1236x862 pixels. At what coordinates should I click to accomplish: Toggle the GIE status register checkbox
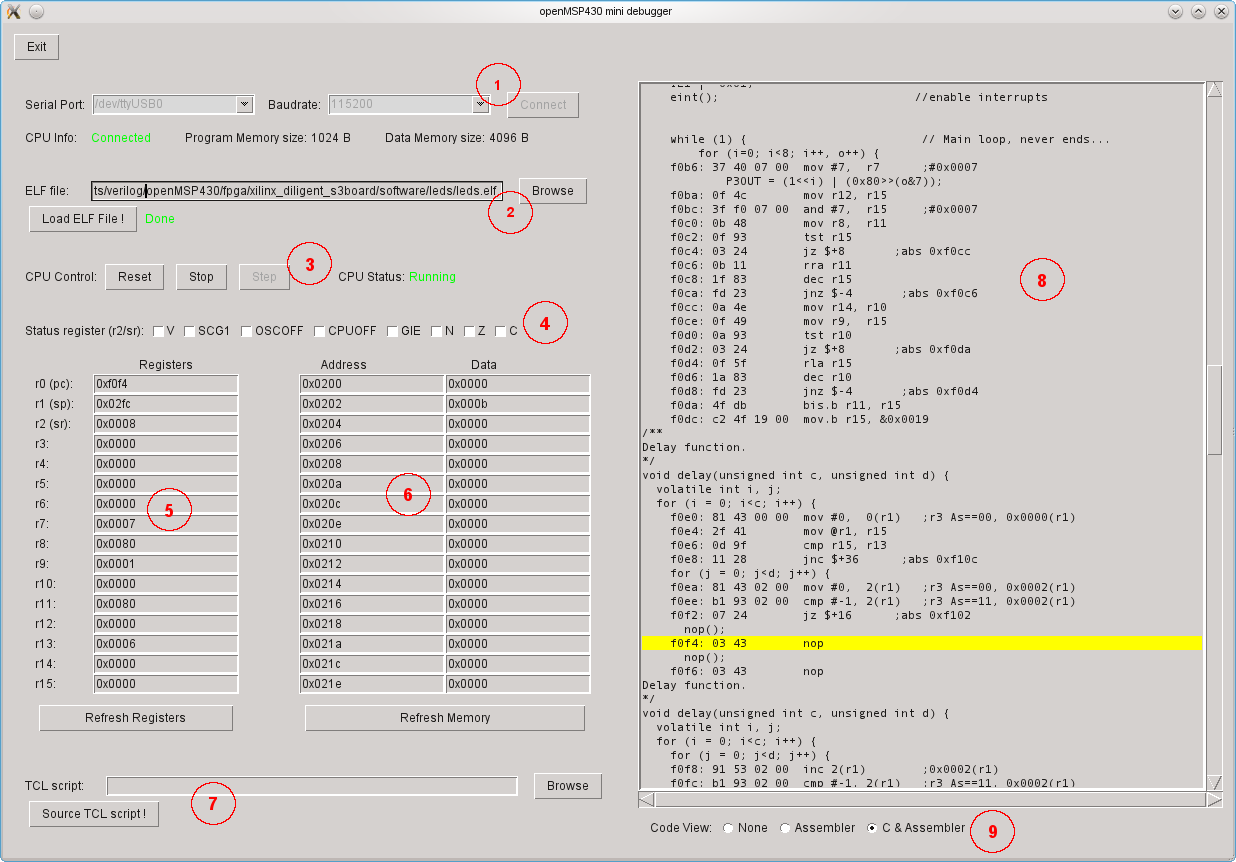[x=392, y=331]
